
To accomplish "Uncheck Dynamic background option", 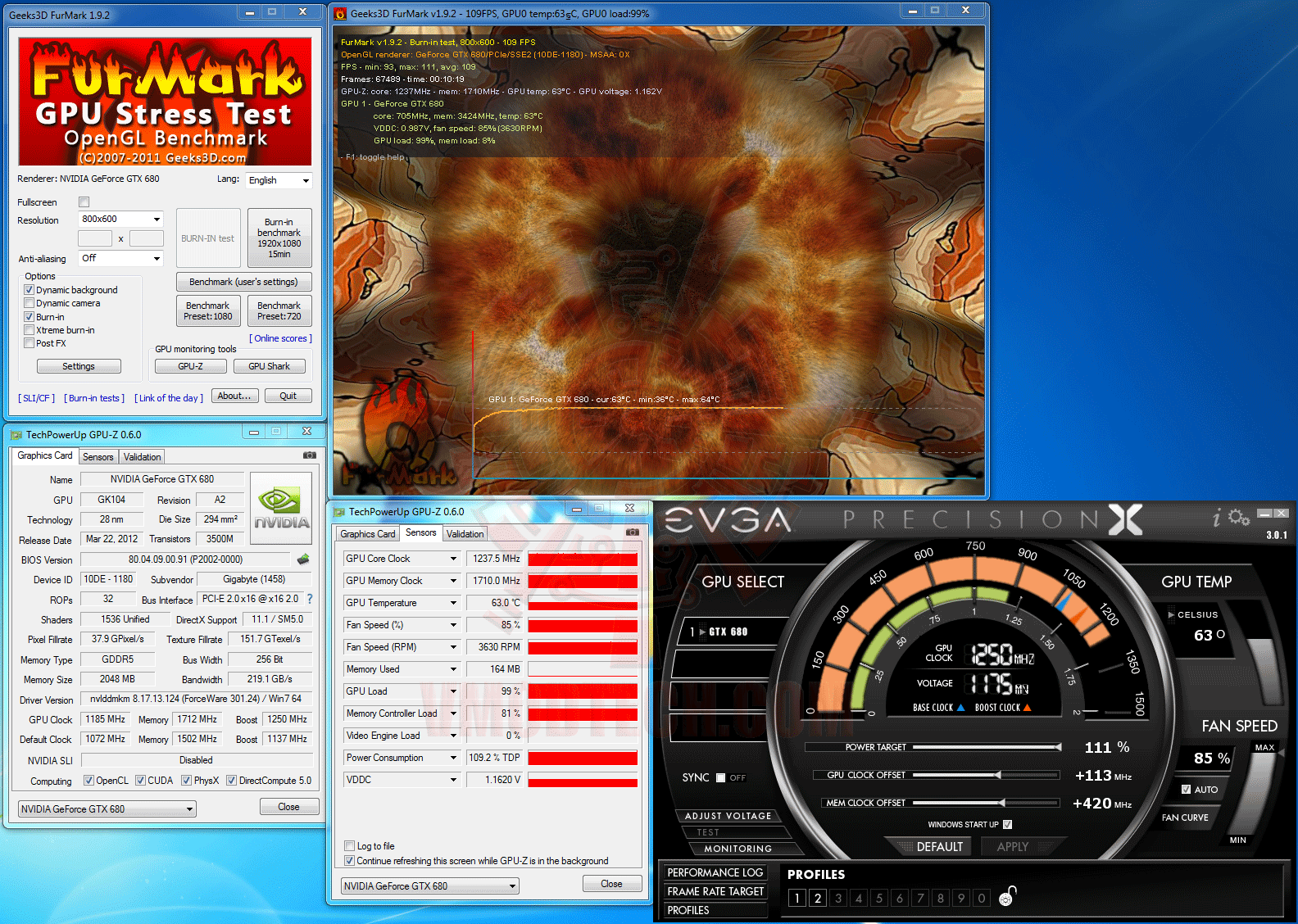I will tap(29, 290).
